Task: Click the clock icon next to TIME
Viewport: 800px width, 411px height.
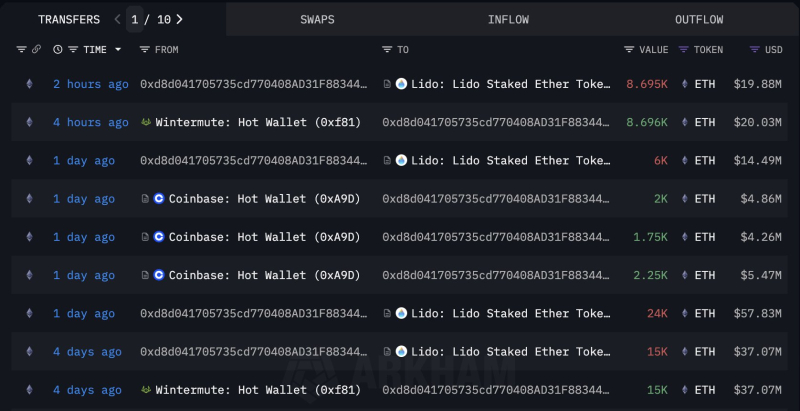Action: [58, 49]
